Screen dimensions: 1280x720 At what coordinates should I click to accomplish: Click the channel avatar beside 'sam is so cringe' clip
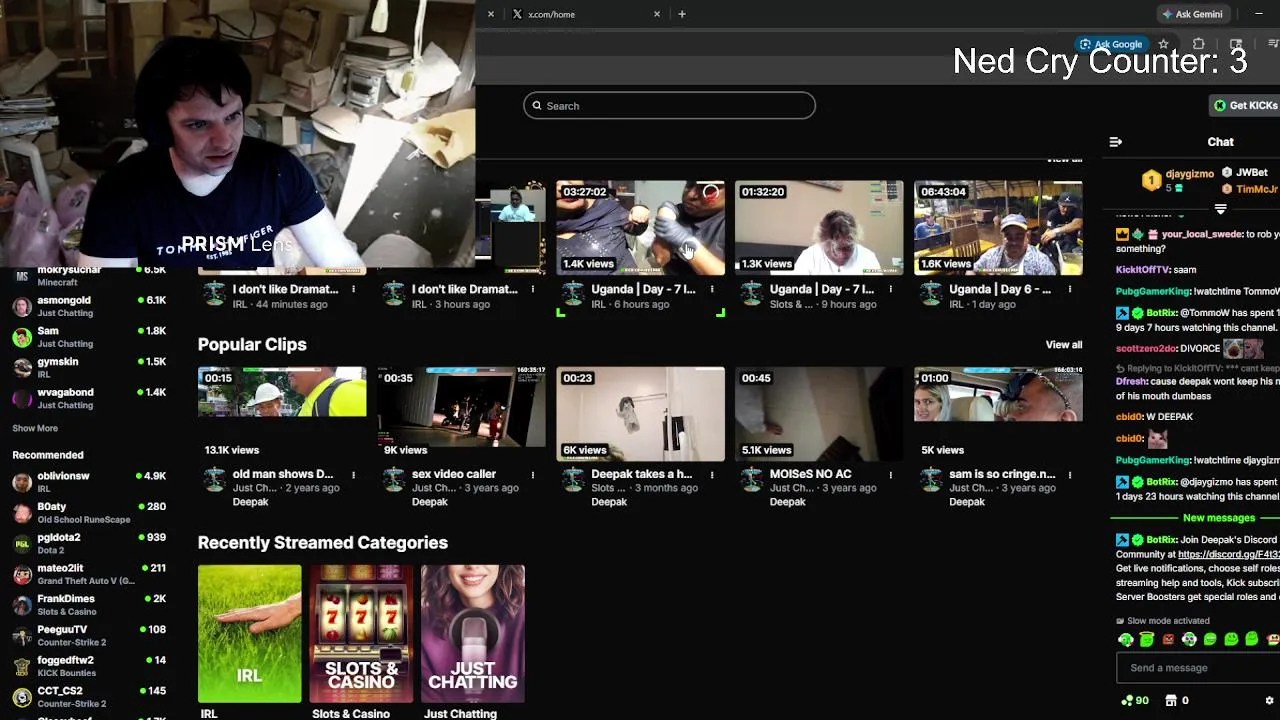[x=931, y=481]
